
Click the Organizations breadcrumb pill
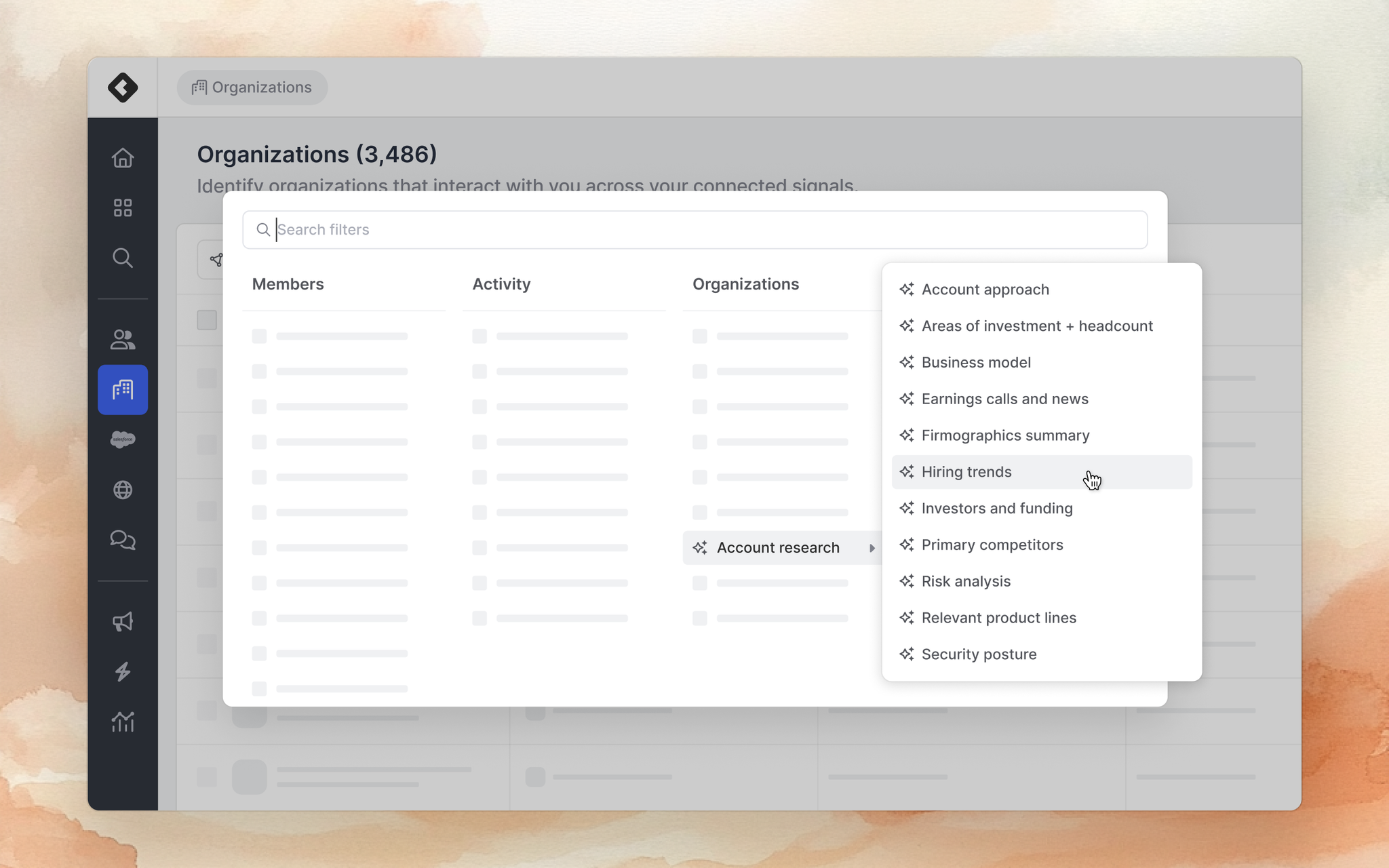[252, 87]
